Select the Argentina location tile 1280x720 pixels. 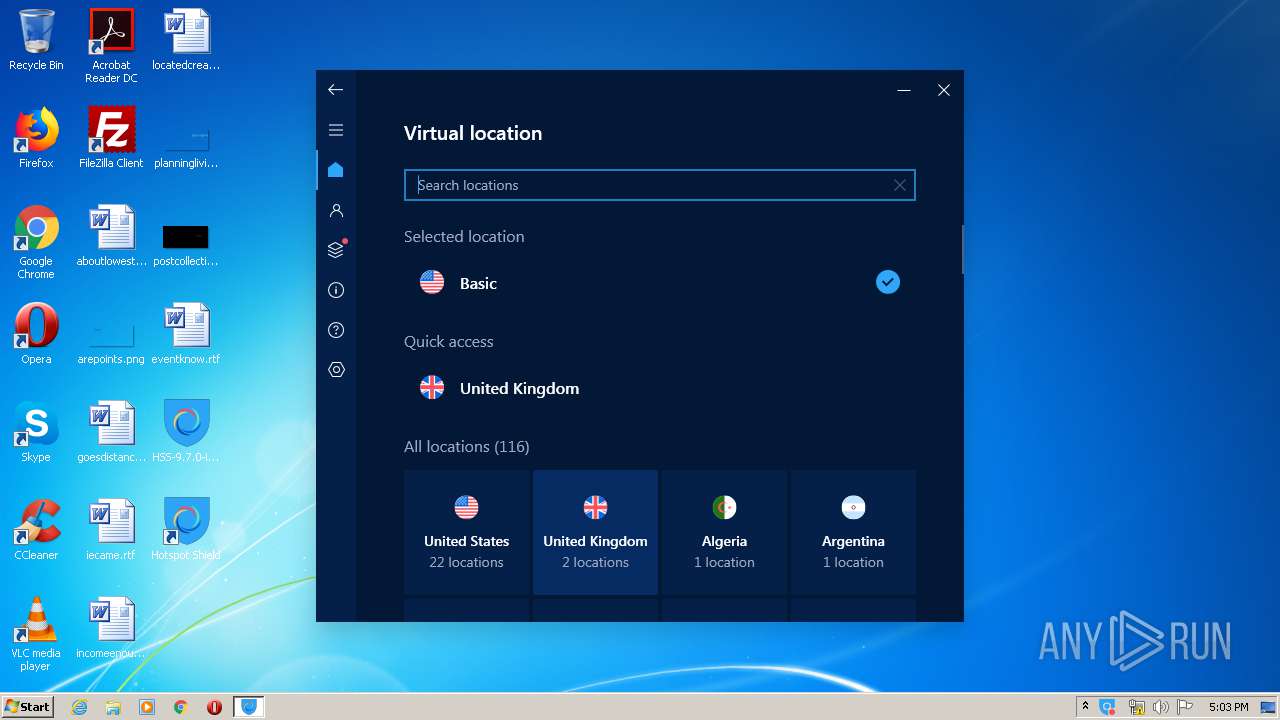coord(853,532)
